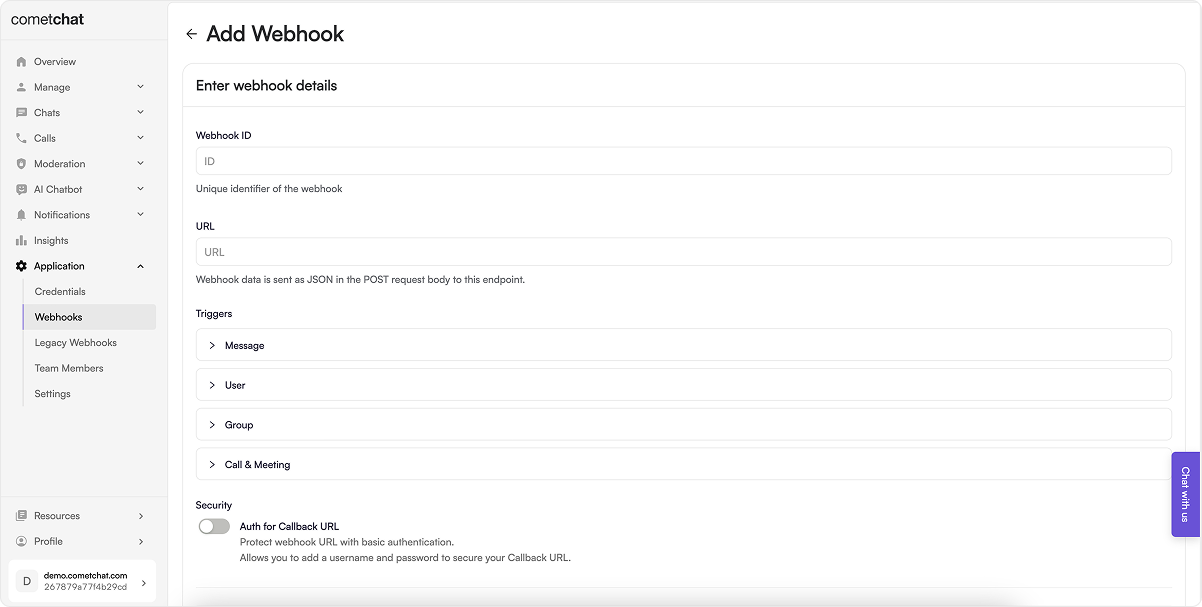Click the Webhook ID input field

(x=683, y=161)
